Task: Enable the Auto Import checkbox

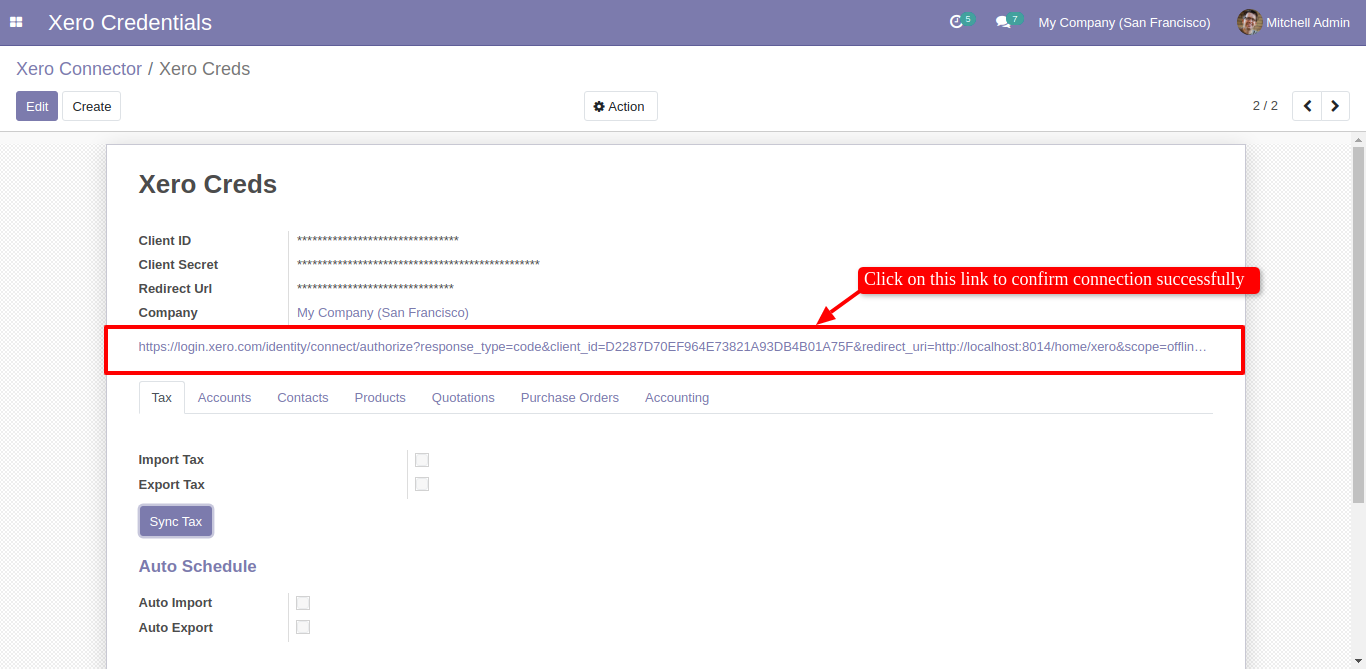Action: [x=303, y=603]
